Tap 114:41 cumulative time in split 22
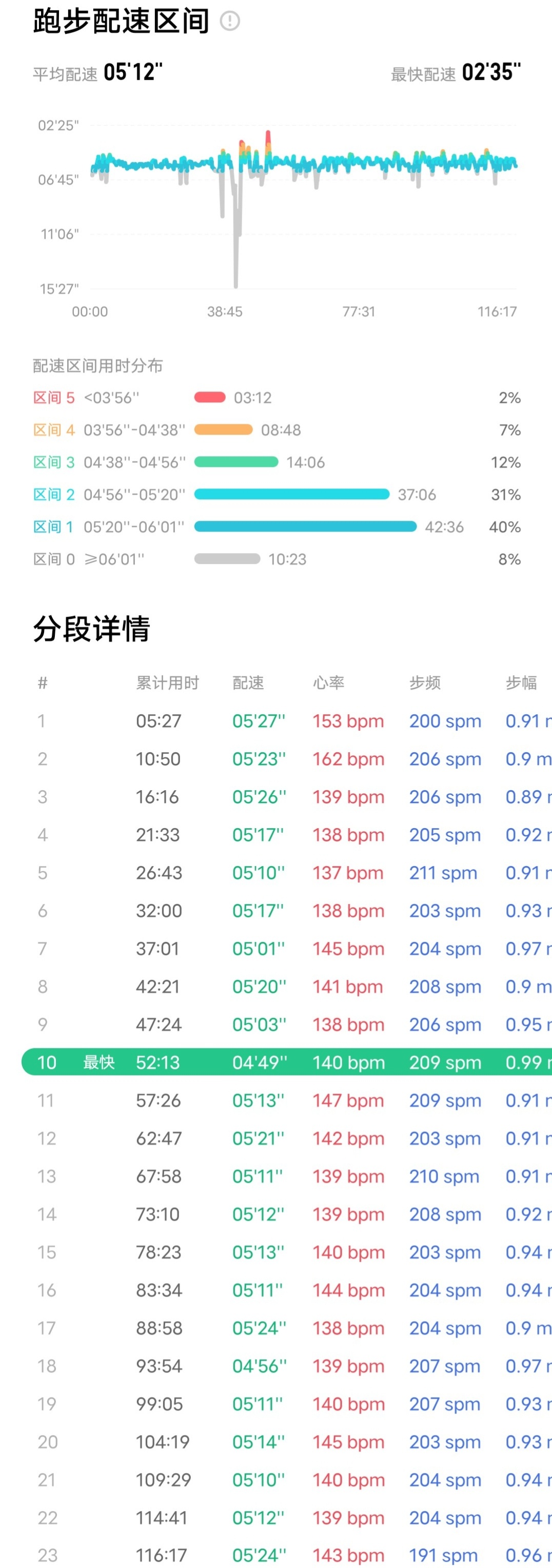Viewport: 552px width, 1568px height. point(161,1518)
